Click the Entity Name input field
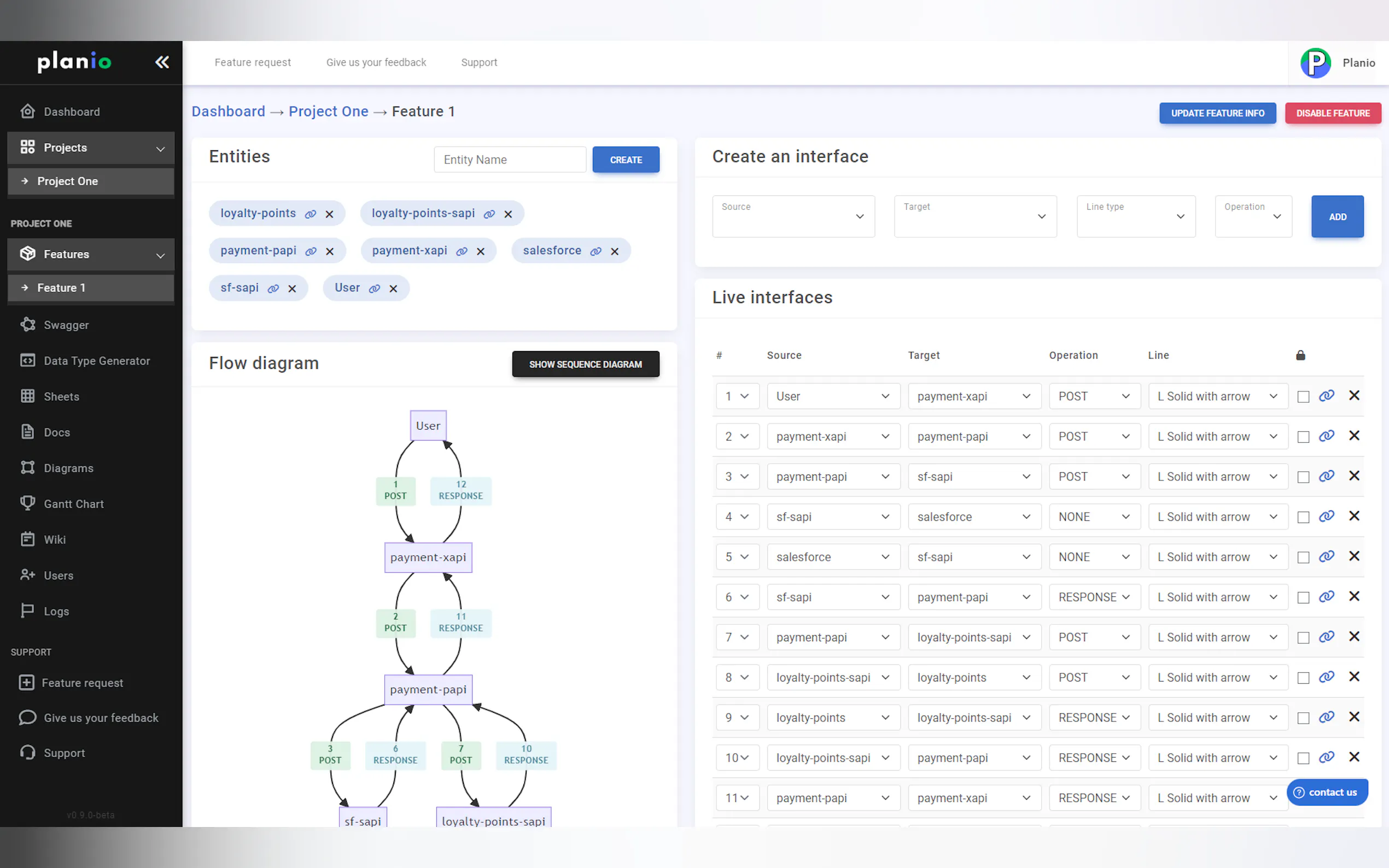 click(510, 160)
